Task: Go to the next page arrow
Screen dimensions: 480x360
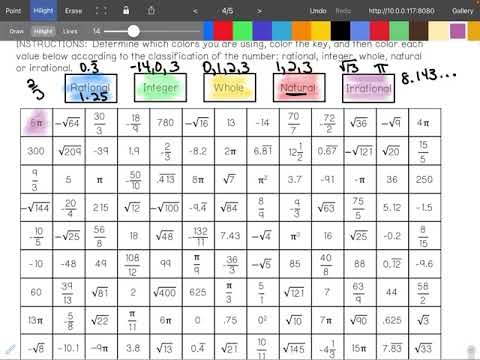Action: tap(259, 11)
